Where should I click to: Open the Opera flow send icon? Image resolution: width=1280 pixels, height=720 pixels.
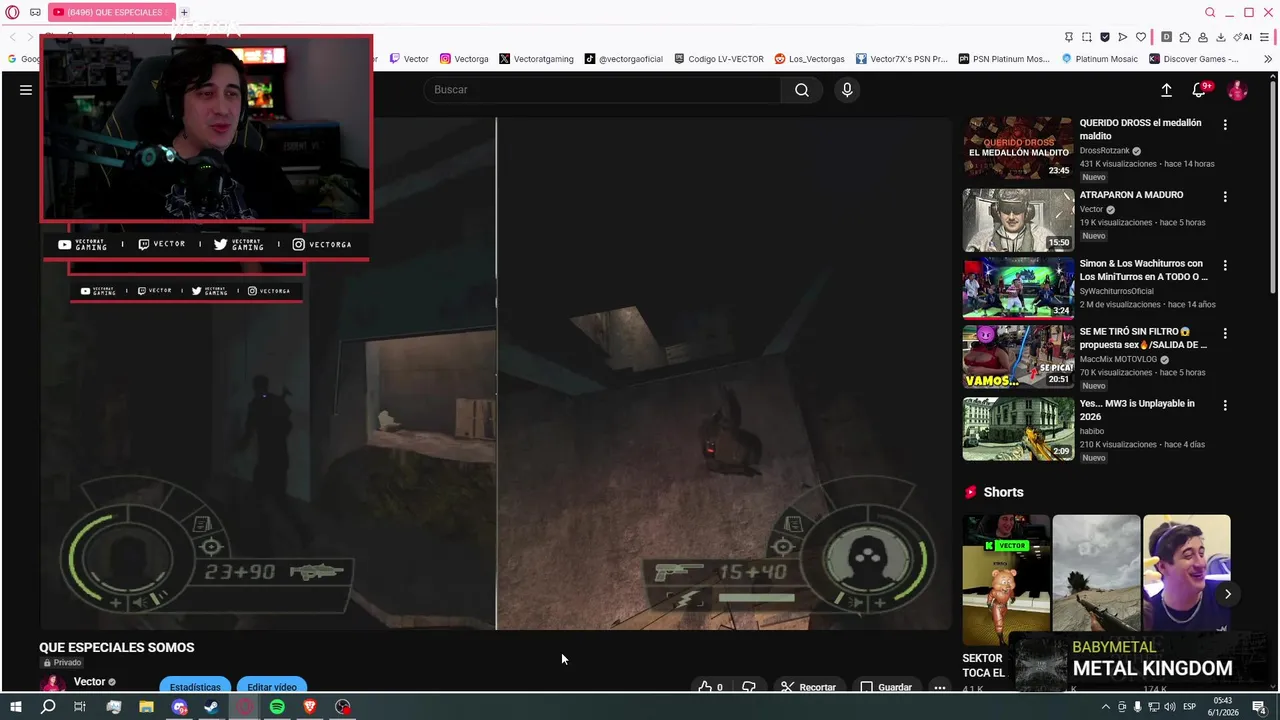pos(1123,37)
